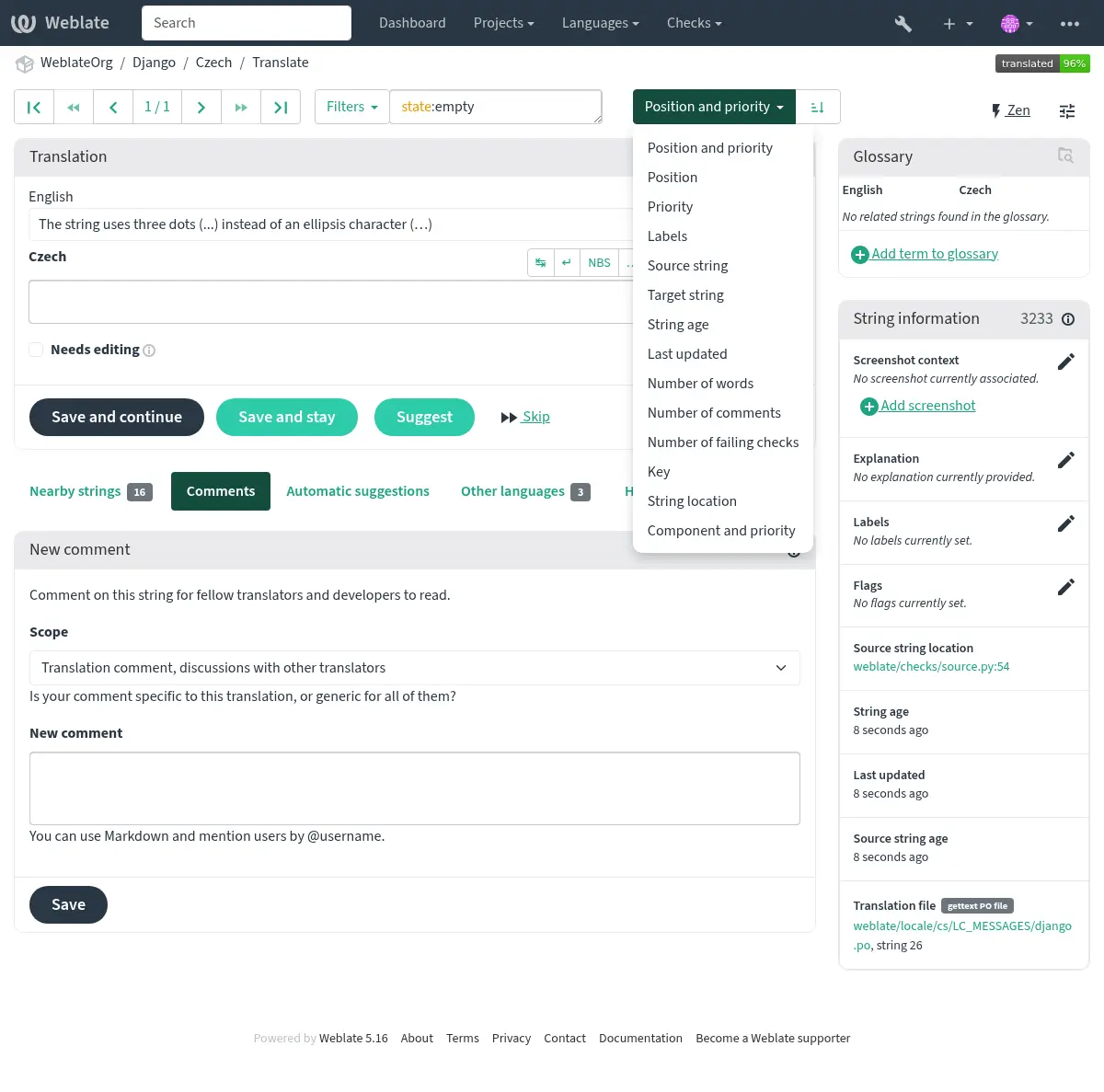Screen dimensions: 1104x1092
Task: Click the wrench management icon
Action: click(903, 23)
